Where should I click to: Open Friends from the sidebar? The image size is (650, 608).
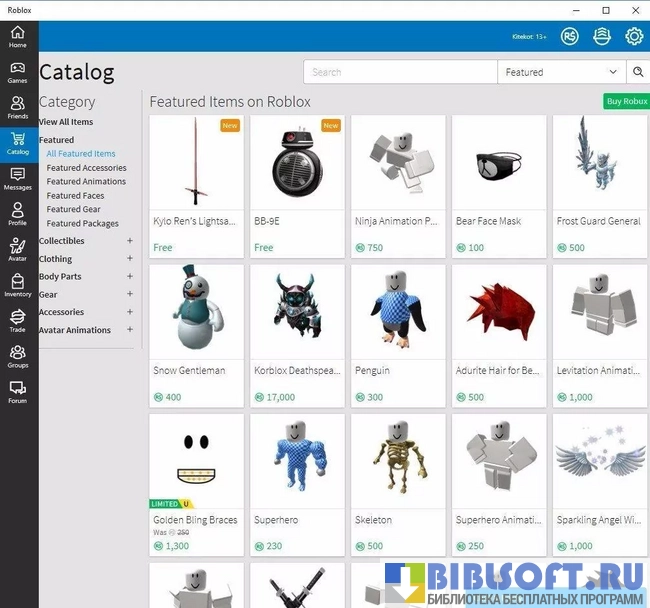[18, 108]
